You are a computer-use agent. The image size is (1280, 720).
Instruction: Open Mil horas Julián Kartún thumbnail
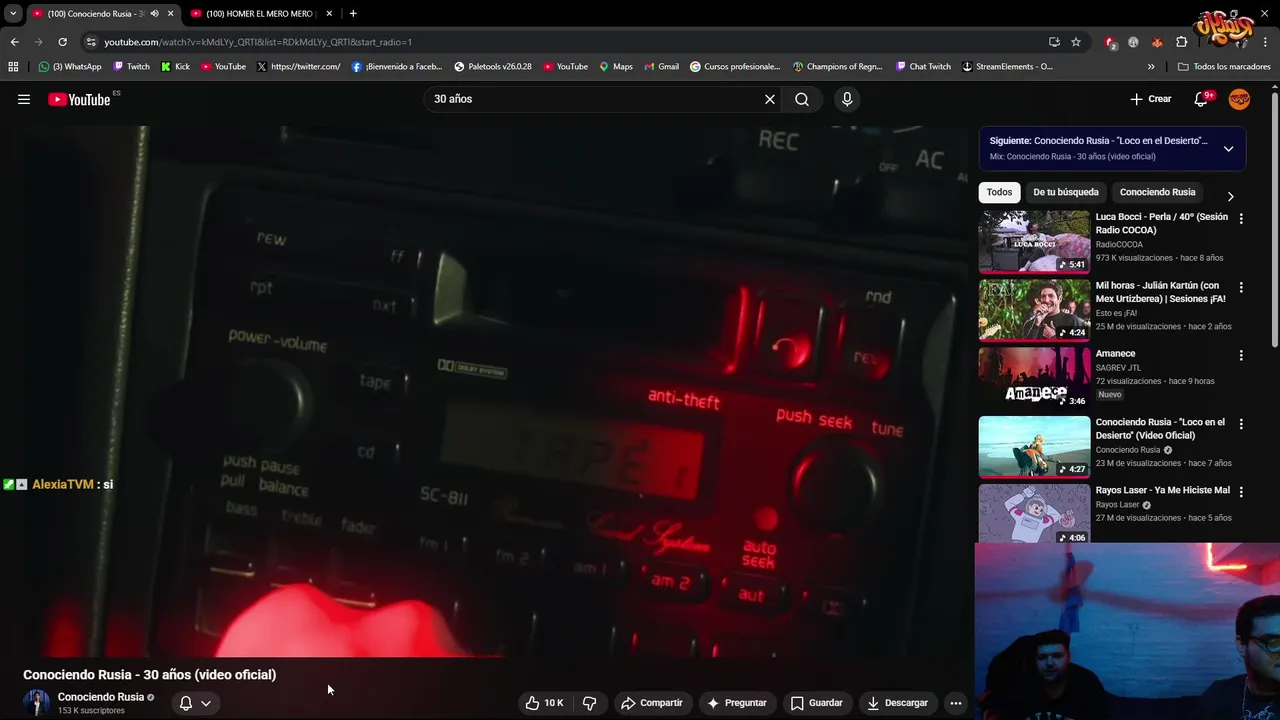click(1034, 310)
